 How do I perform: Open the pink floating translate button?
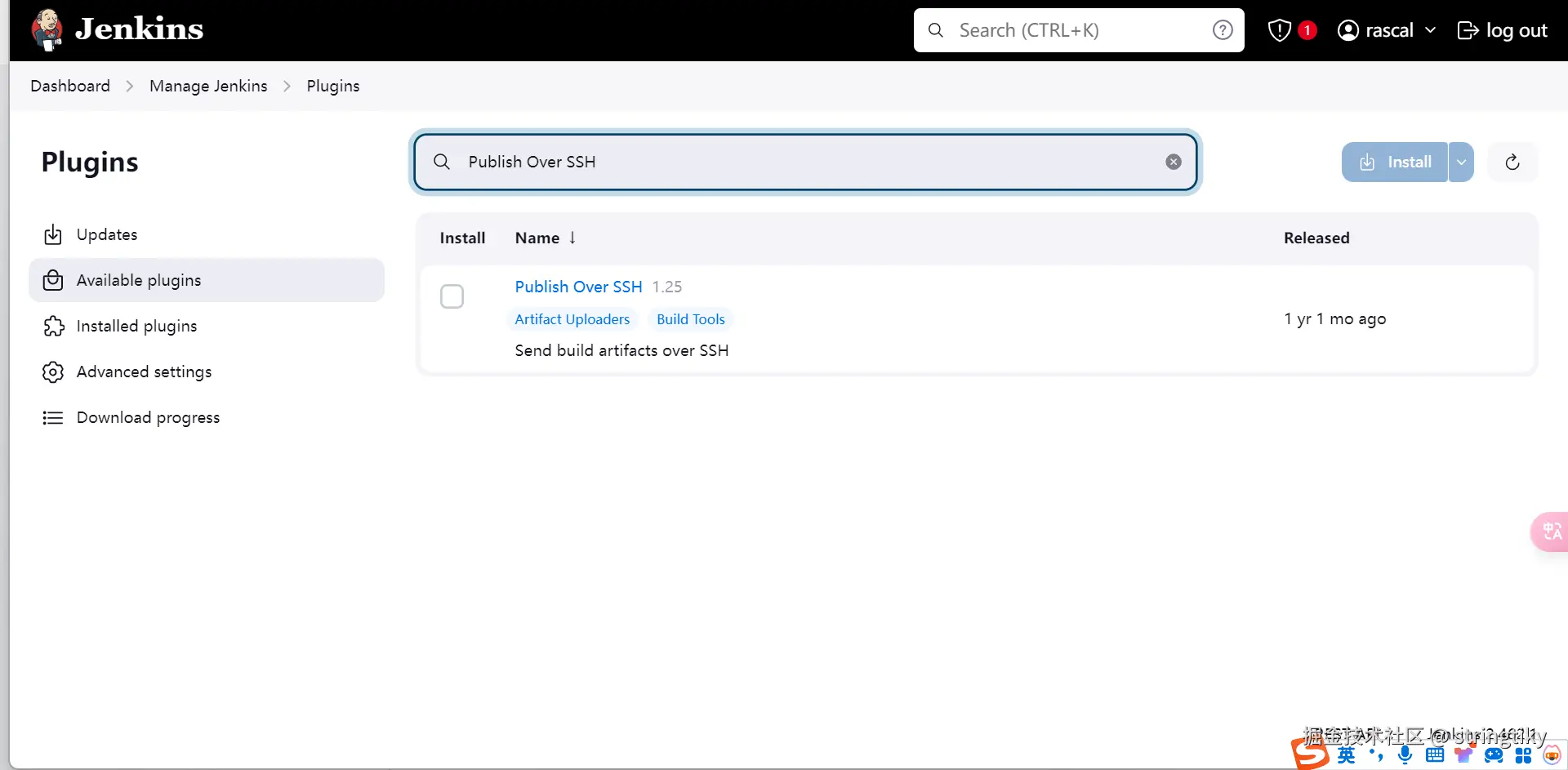point(1550,532)
